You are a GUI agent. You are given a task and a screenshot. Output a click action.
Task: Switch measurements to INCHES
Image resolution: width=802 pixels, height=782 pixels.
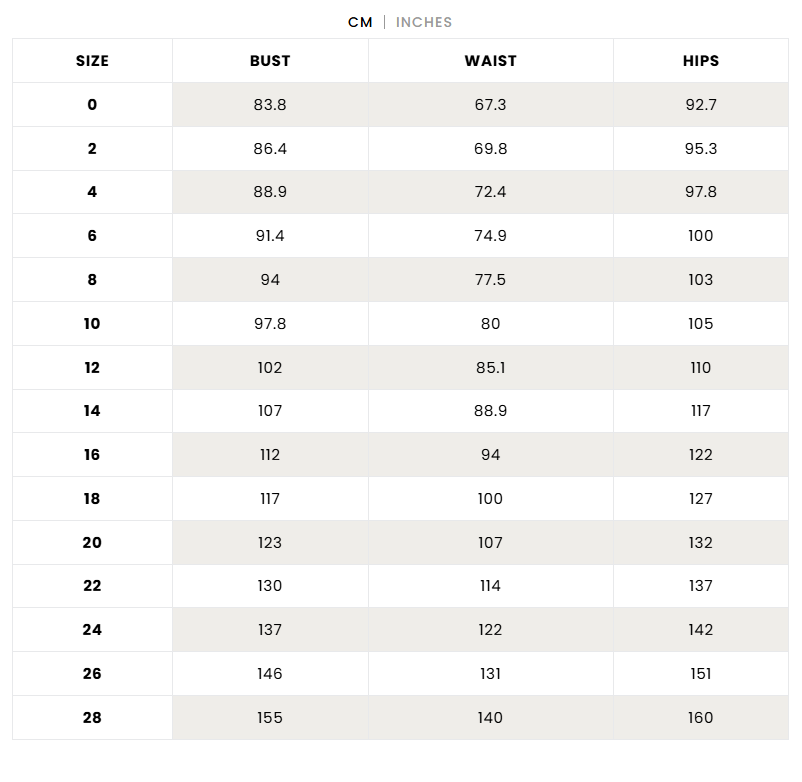pyautogui.click(x=424, y=22)
